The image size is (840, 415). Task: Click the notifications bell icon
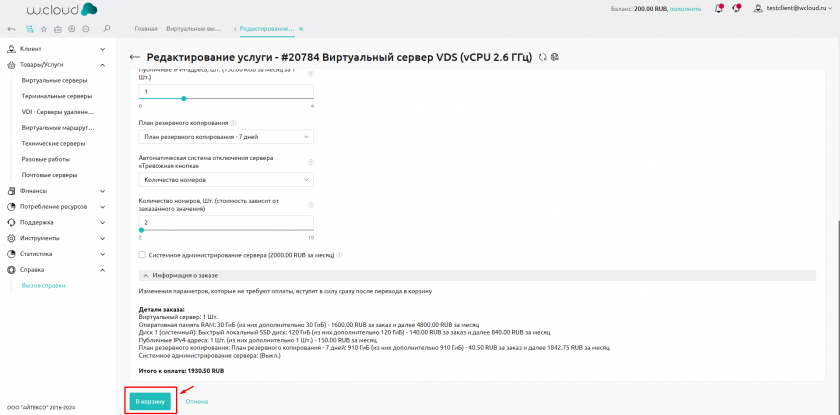pyautogui.click(x=719, y=9)
